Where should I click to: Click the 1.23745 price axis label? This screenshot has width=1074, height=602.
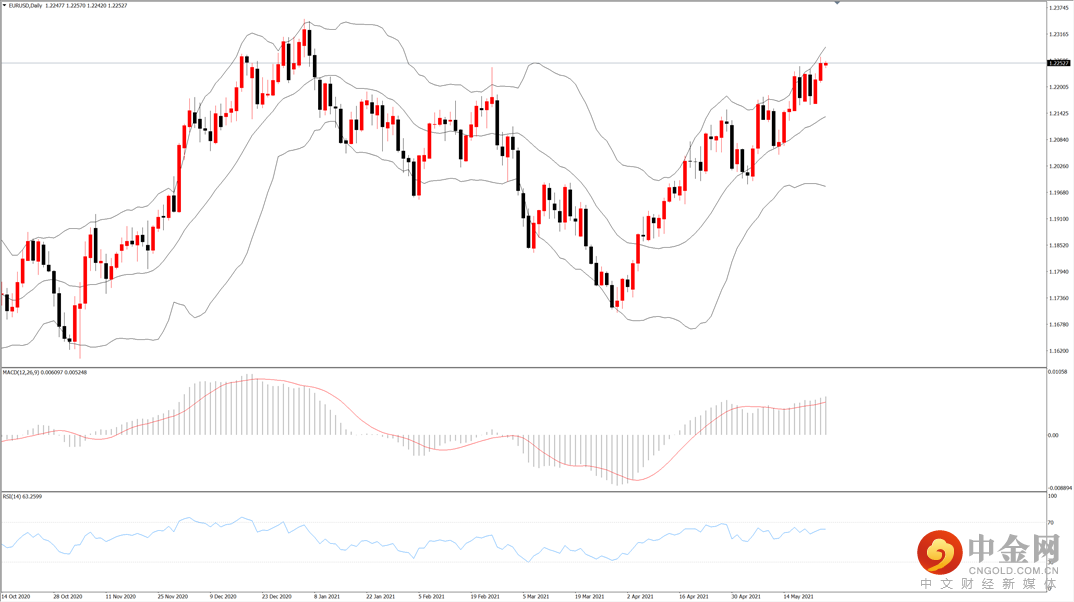pos(1059,8)
